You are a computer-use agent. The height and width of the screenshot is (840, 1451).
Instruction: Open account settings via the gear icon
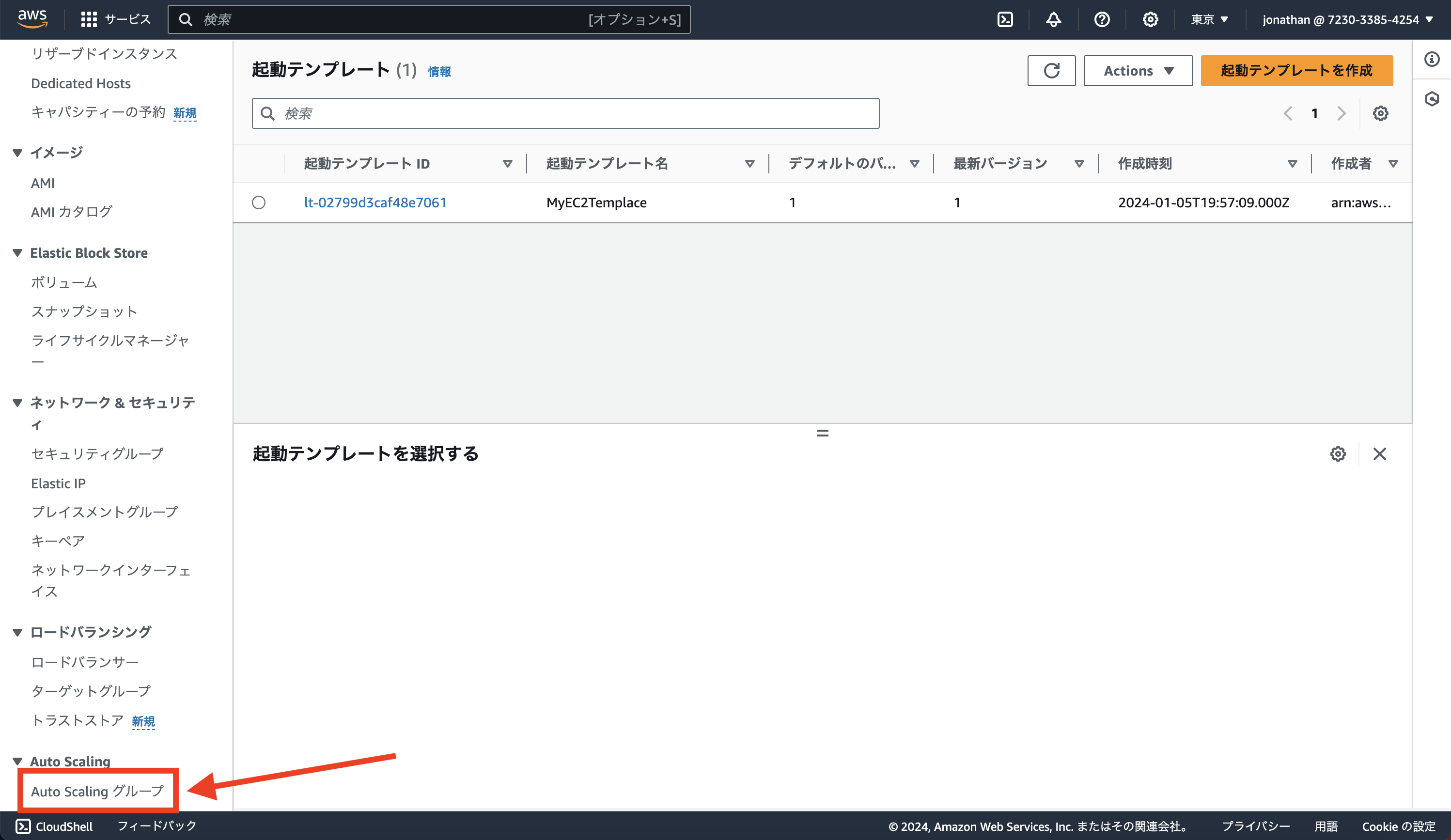1150,19
